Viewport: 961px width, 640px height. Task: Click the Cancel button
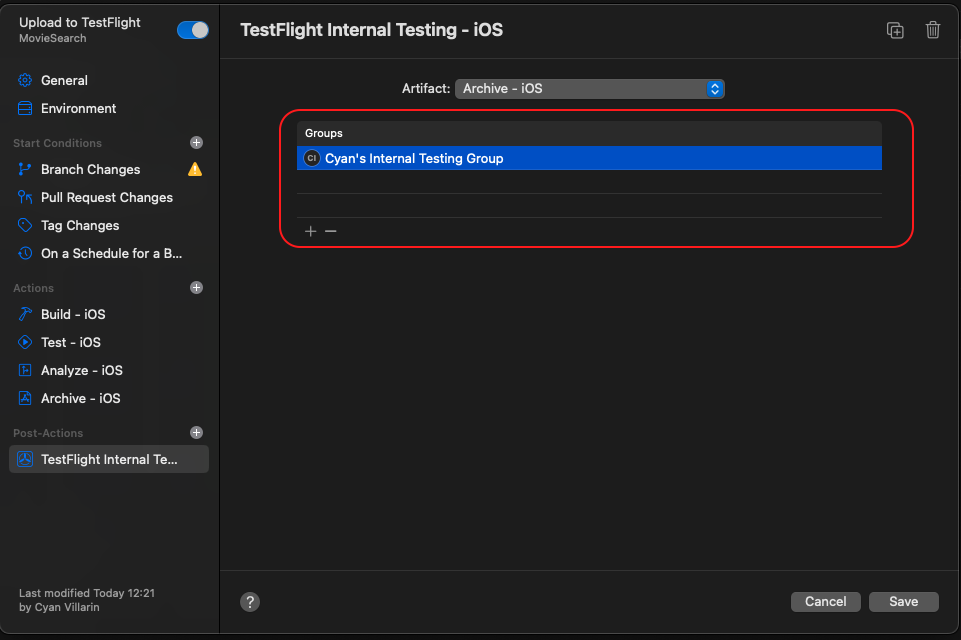coord(826,602)
